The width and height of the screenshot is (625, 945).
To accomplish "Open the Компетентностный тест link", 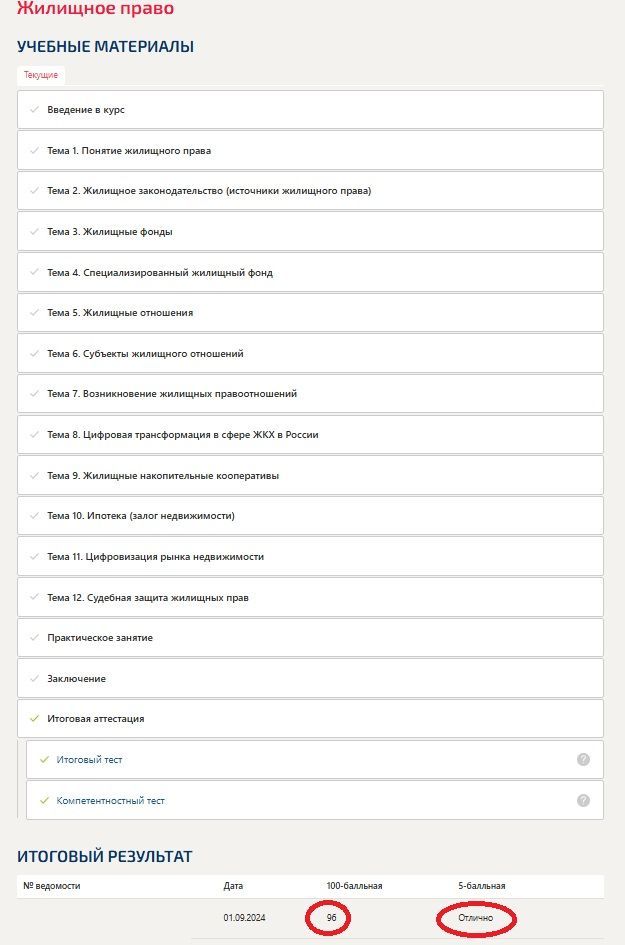I will [x=110, y=801].
